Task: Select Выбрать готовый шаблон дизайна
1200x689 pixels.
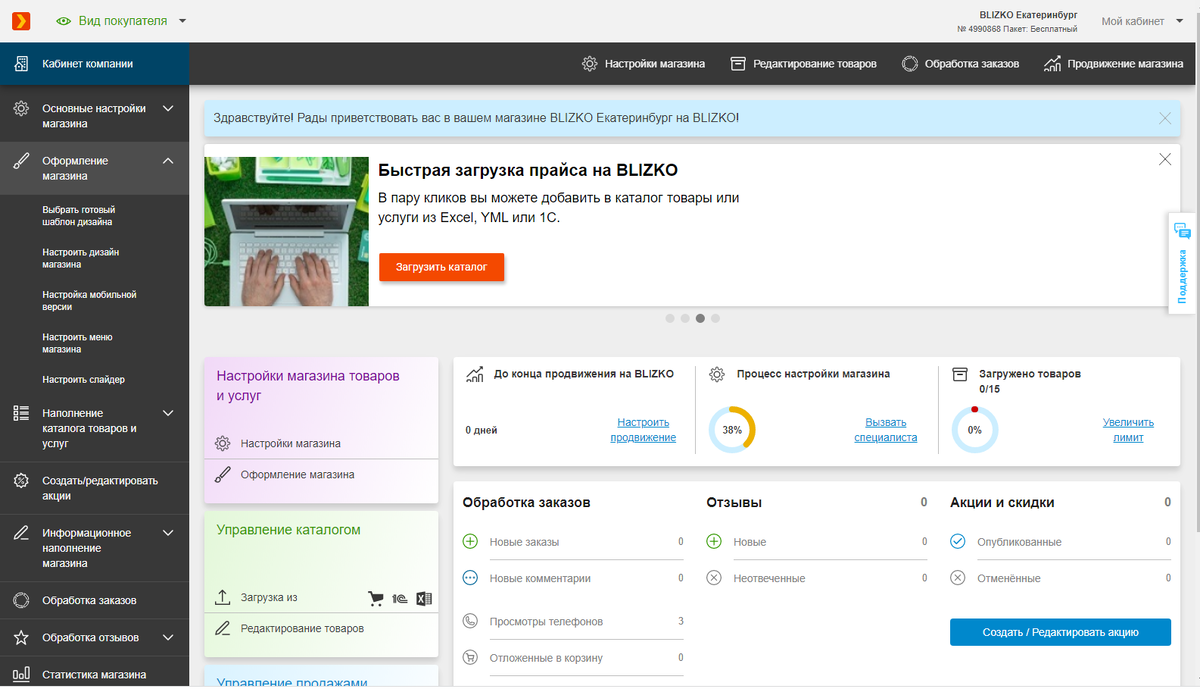Action: coord(78,216)
